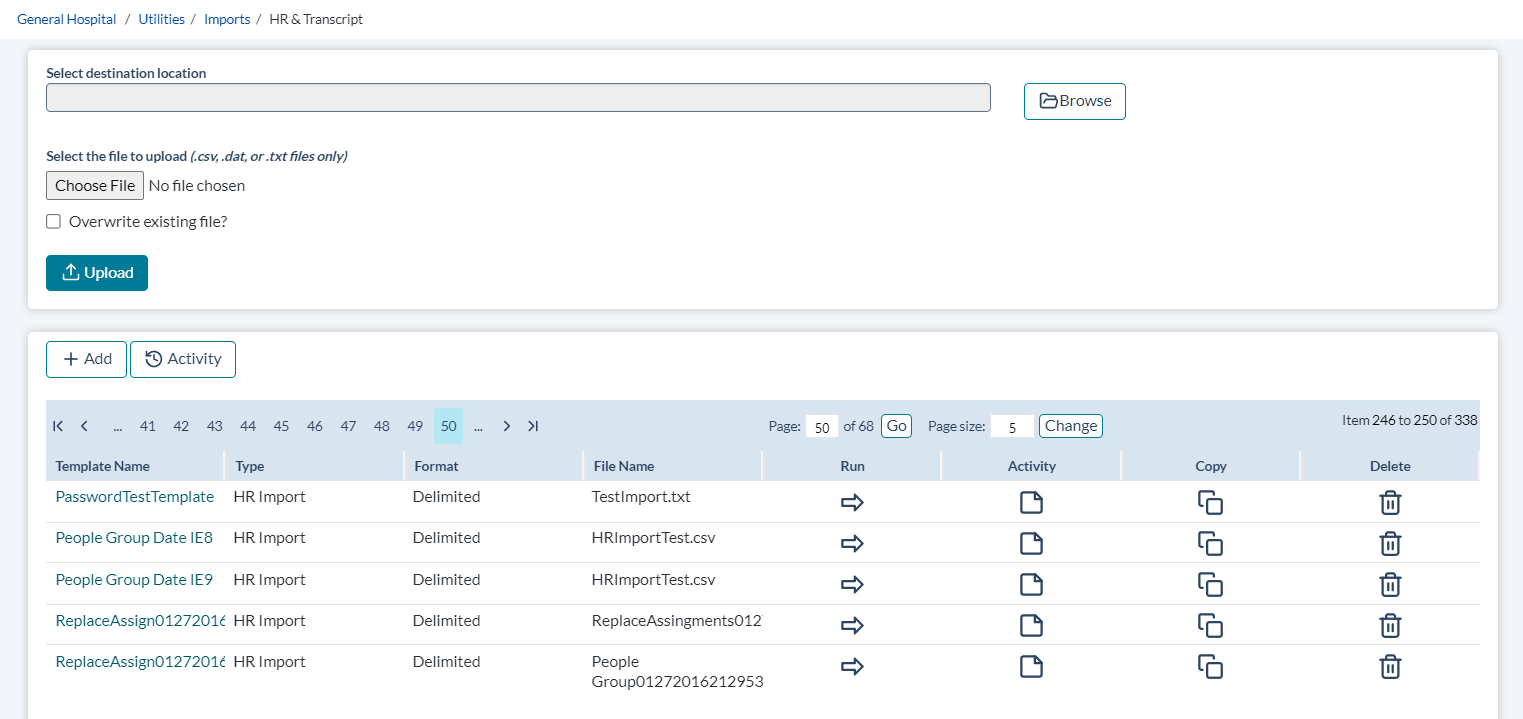The image size is (1523, 719).
Task: Open activity for the TestImport.txt row
Action: click(1031, 502)
